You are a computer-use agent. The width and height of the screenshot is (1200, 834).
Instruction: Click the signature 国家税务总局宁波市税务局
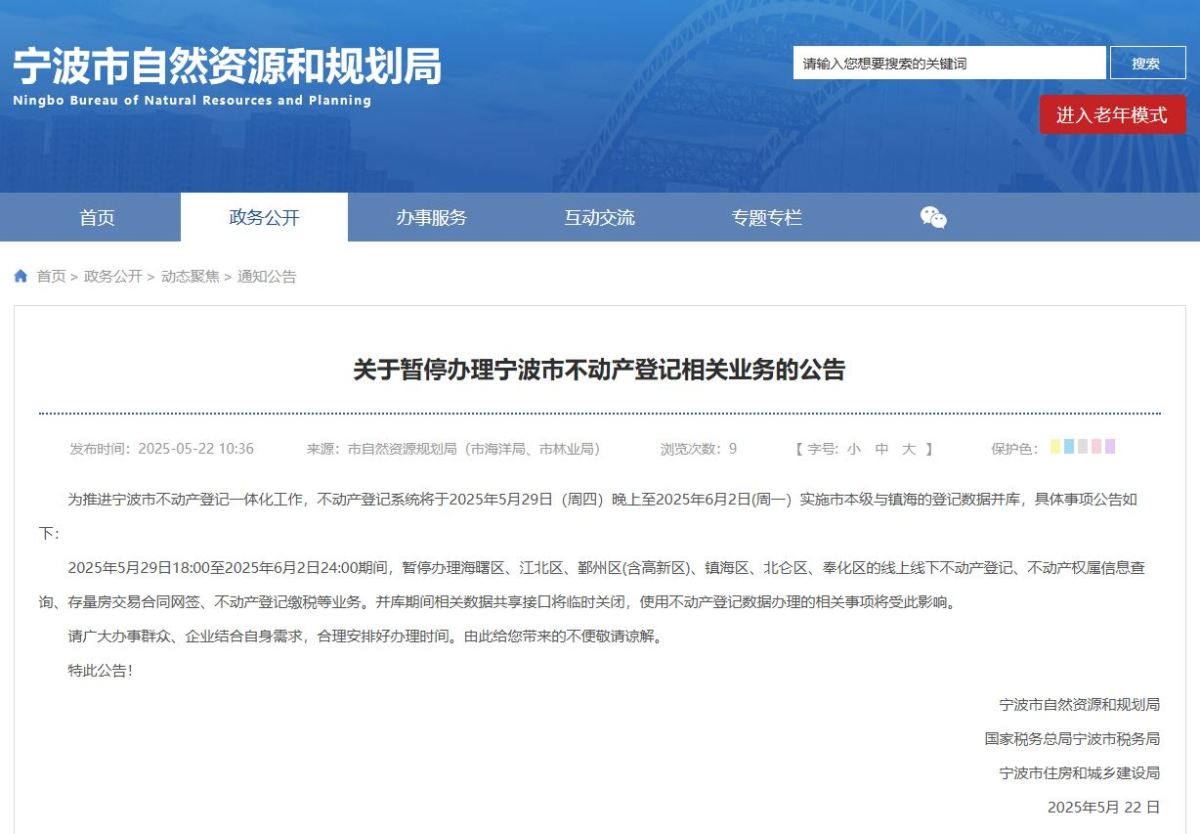(1072, 739)
